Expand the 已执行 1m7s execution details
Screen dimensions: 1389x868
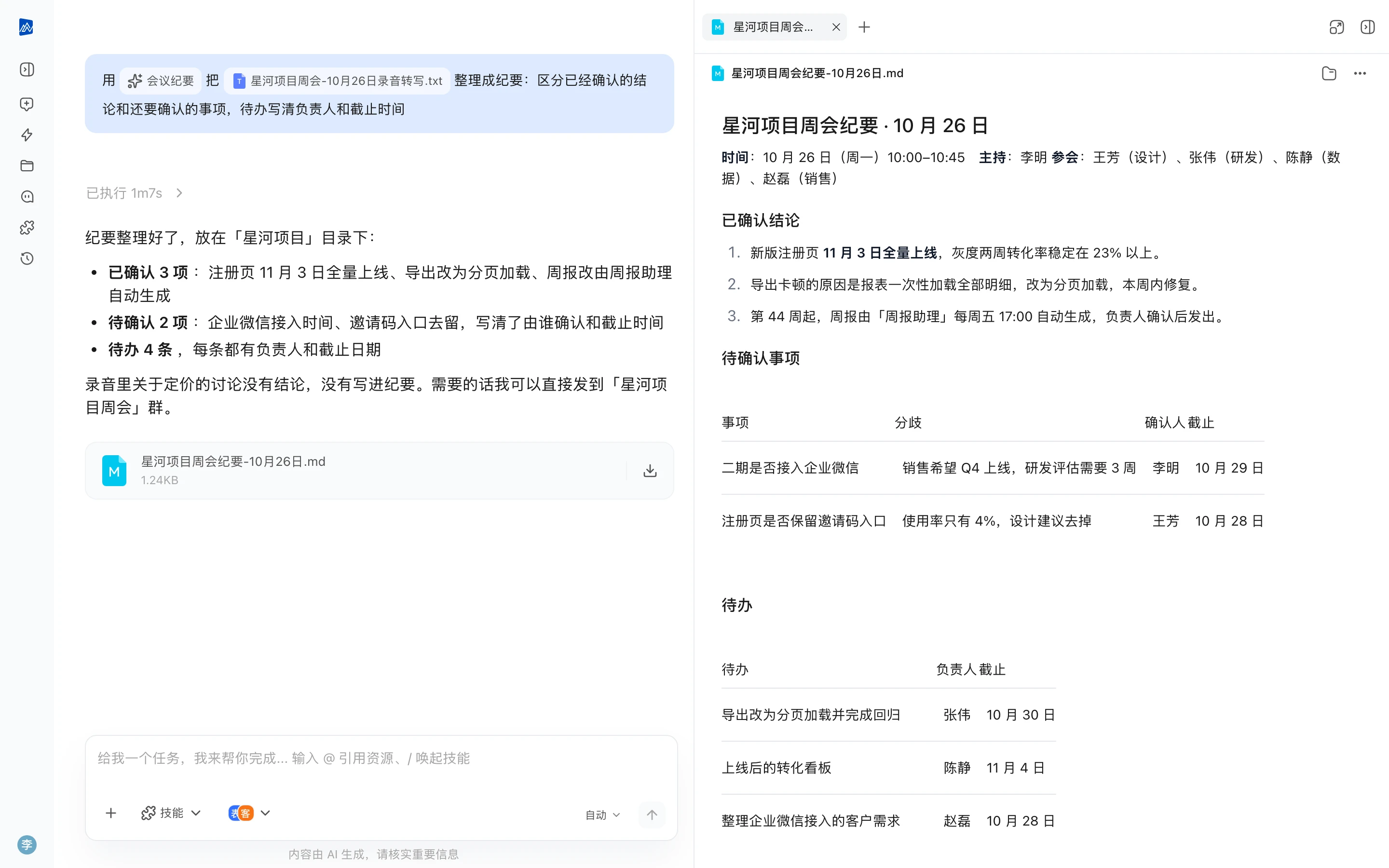[134, 193]
